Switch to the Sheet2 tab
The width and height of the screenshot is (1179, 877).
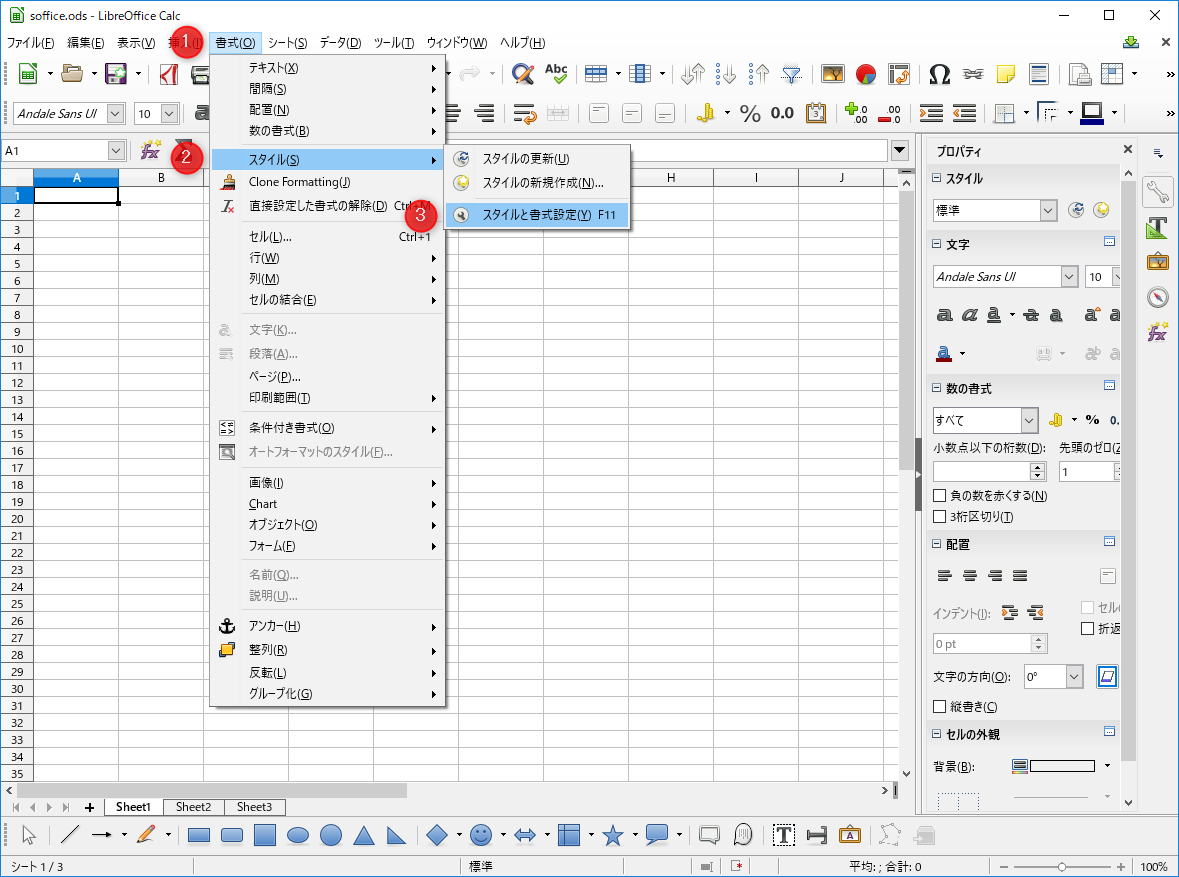tap(194, 807)
